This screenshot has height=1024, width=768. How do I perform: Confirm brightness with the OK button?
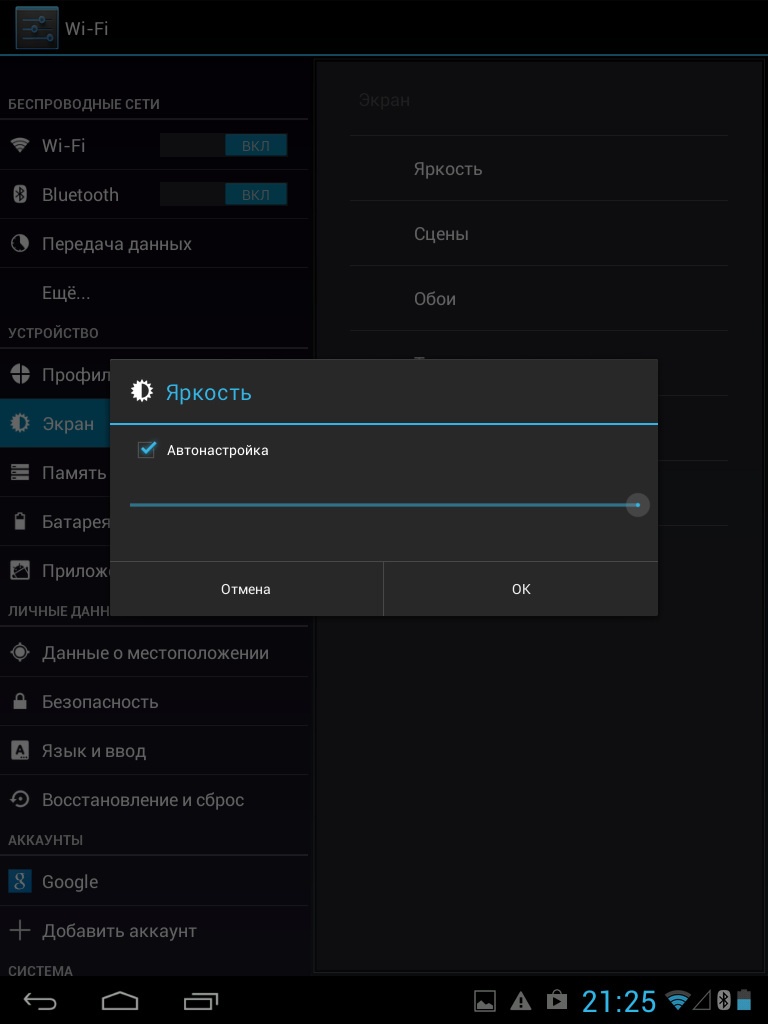pos(521,589)
